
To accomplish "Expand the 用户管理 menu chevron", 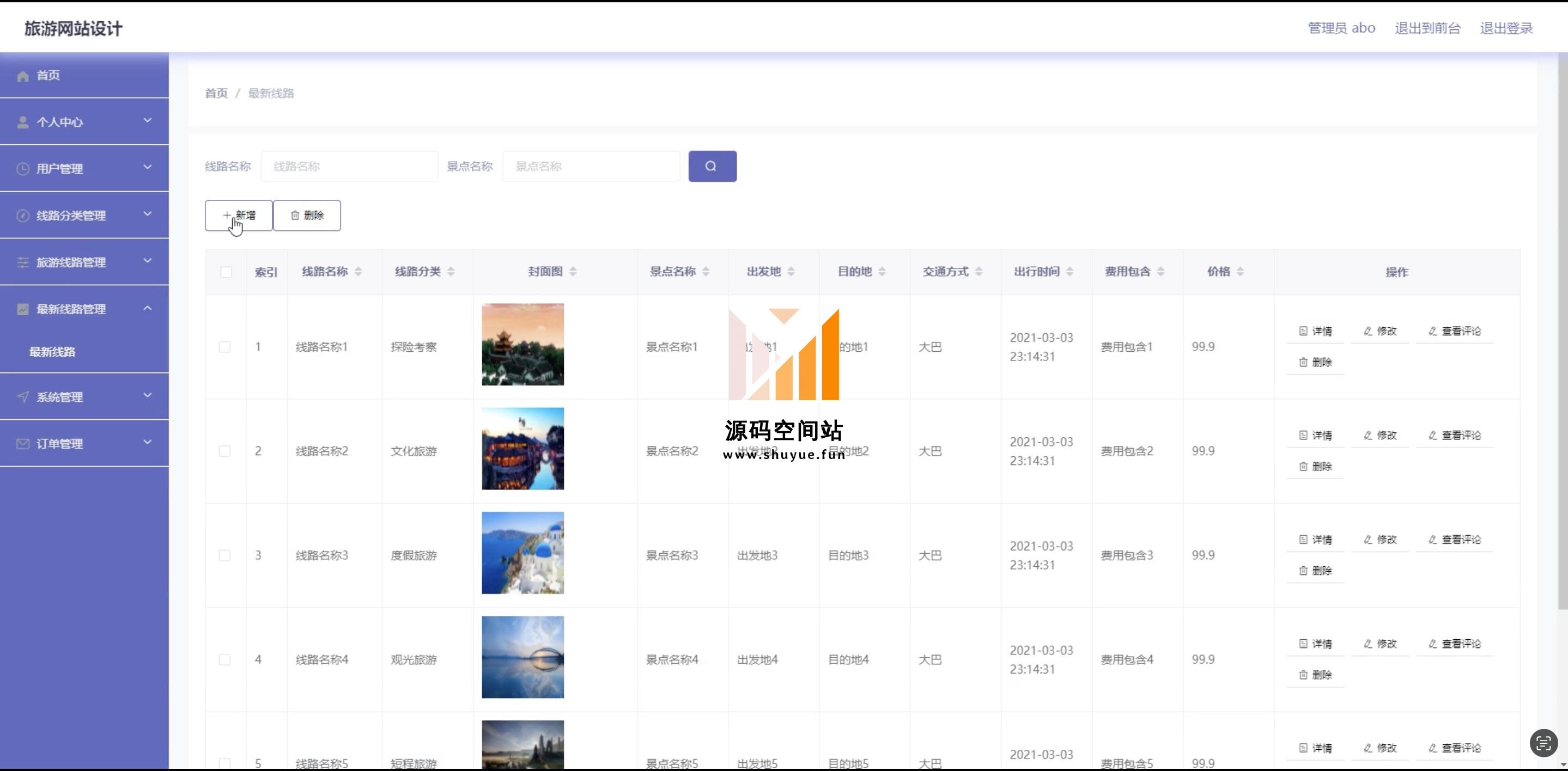I will click(147, 167).
